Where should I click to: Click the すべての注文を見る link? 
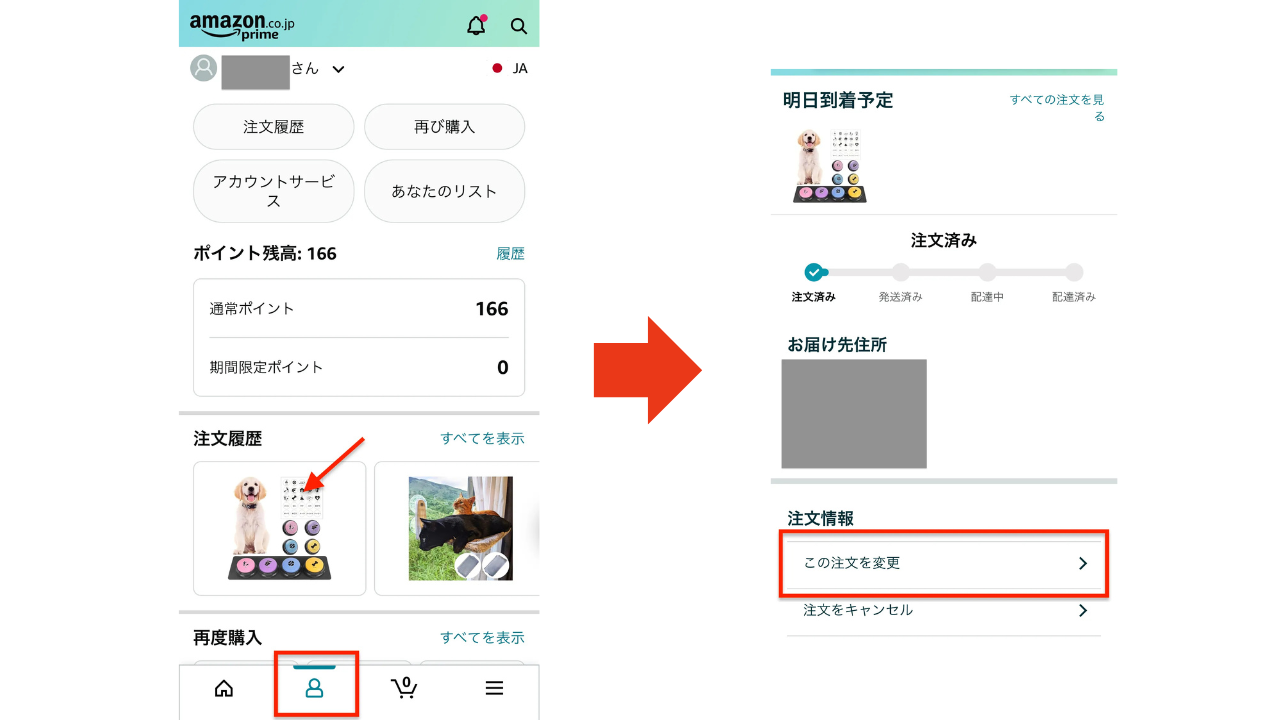1056,107
